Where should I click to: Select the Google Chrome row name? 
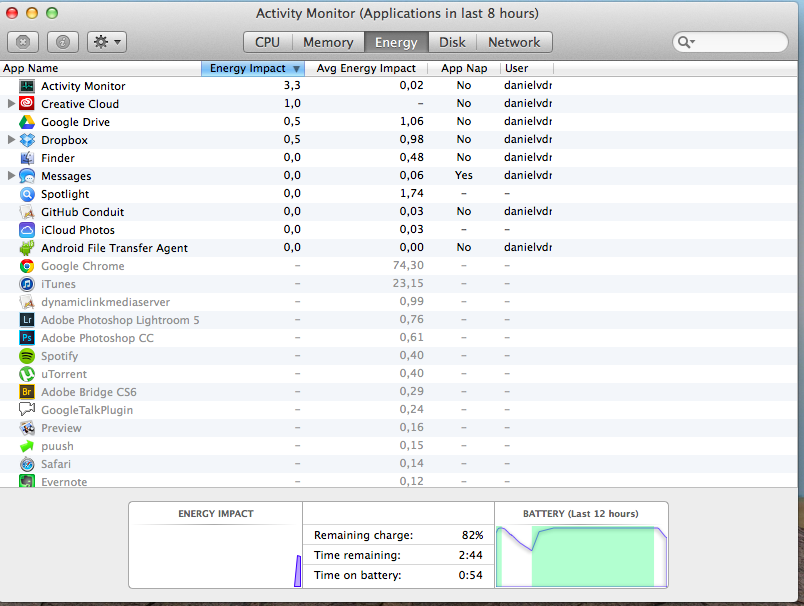coord(83,266)
